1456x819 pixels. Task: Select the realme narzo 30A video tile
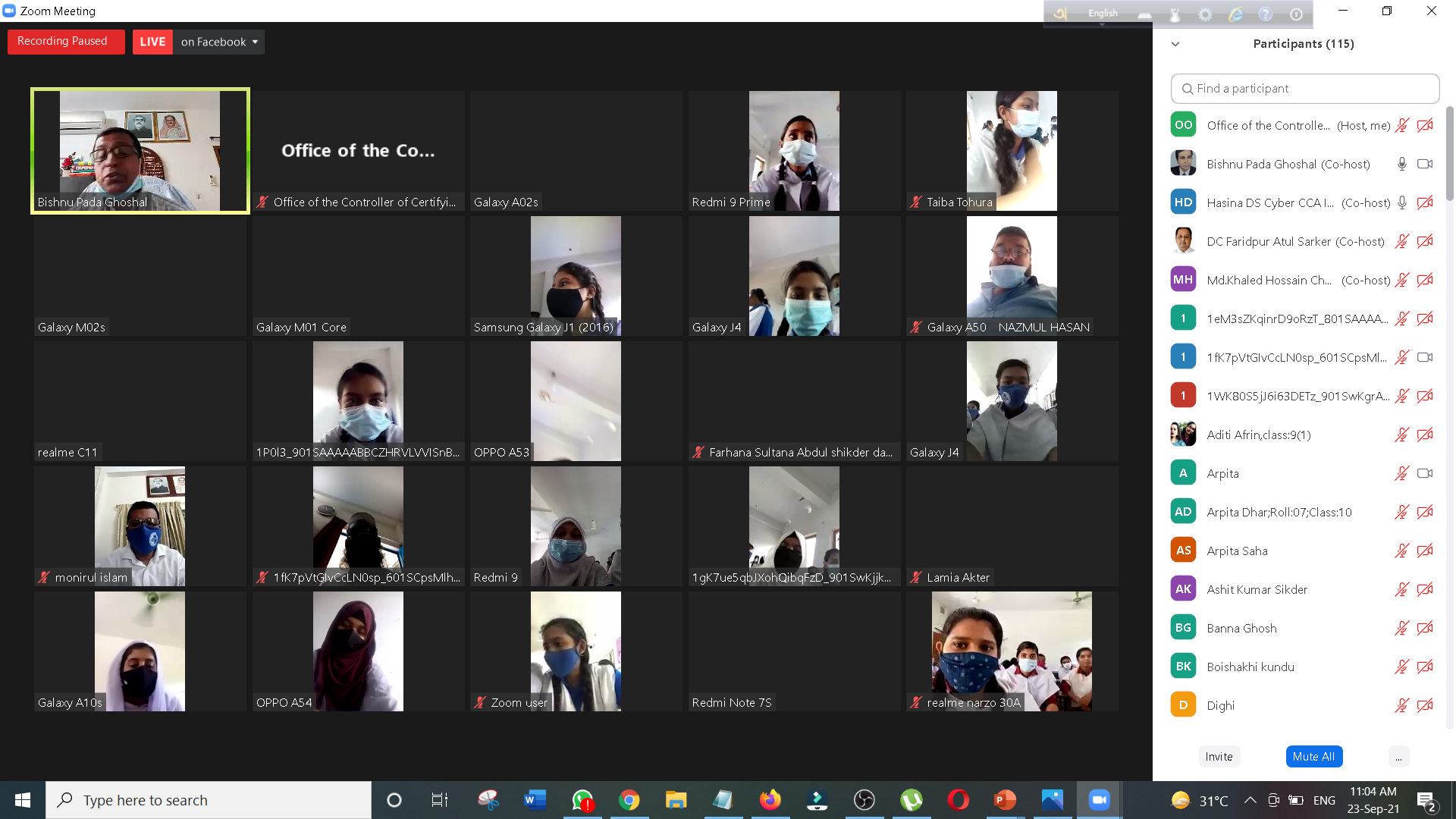click(1012, 651)
